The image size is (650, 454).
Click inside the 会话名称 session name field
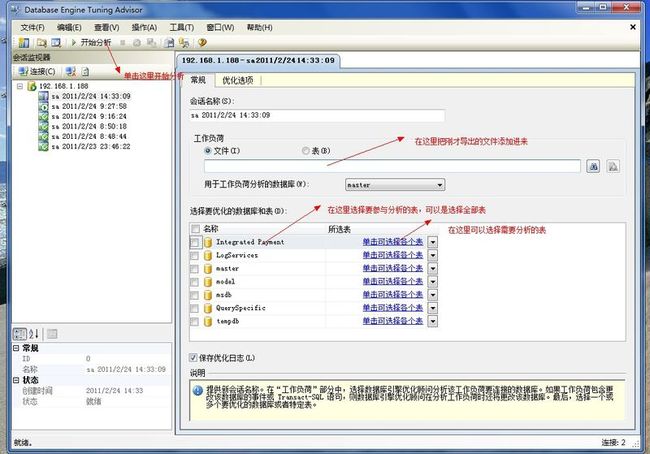pos(317,115)
